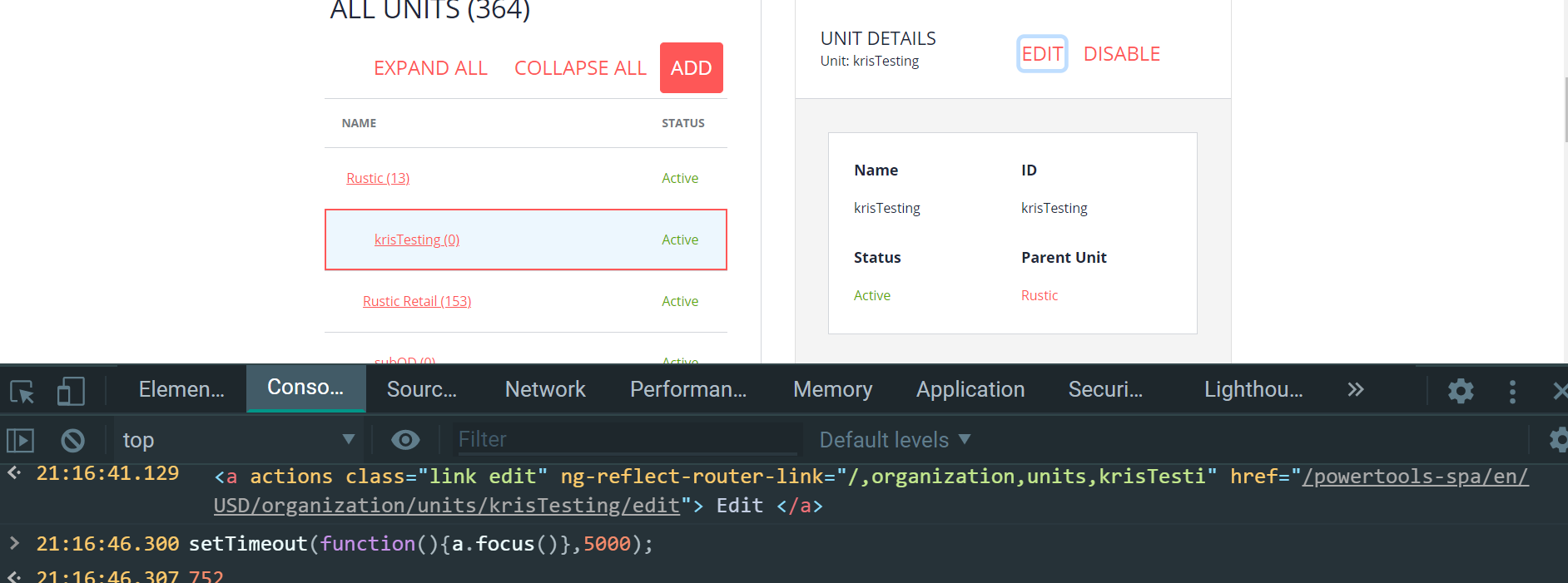The height and width of the screenshot is (583, 1568).
Task: Click the krisTesting ID value
Action: pos(1054,208)
